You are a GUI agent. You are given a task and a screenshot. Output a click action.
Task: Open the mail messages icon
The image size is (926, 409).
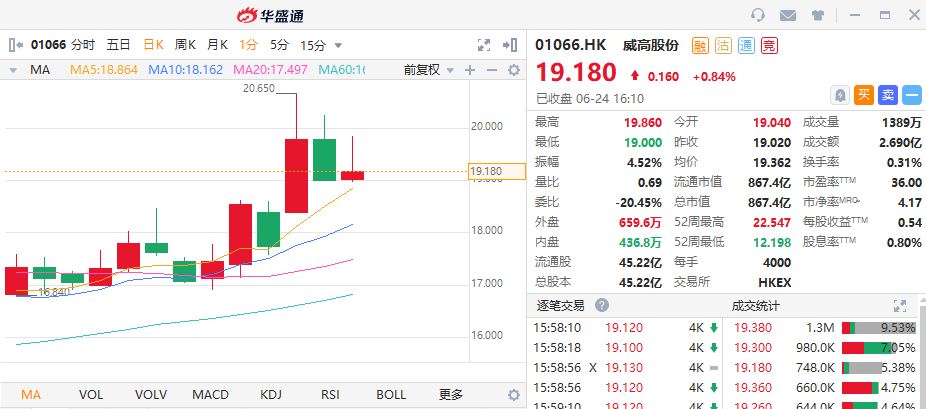pos(788,15)
